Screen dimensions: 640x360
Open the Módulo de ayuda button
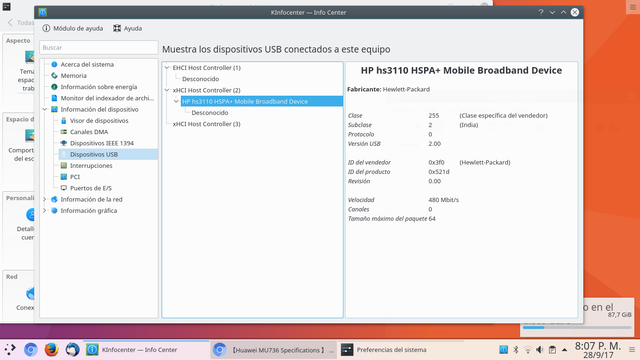73,28
